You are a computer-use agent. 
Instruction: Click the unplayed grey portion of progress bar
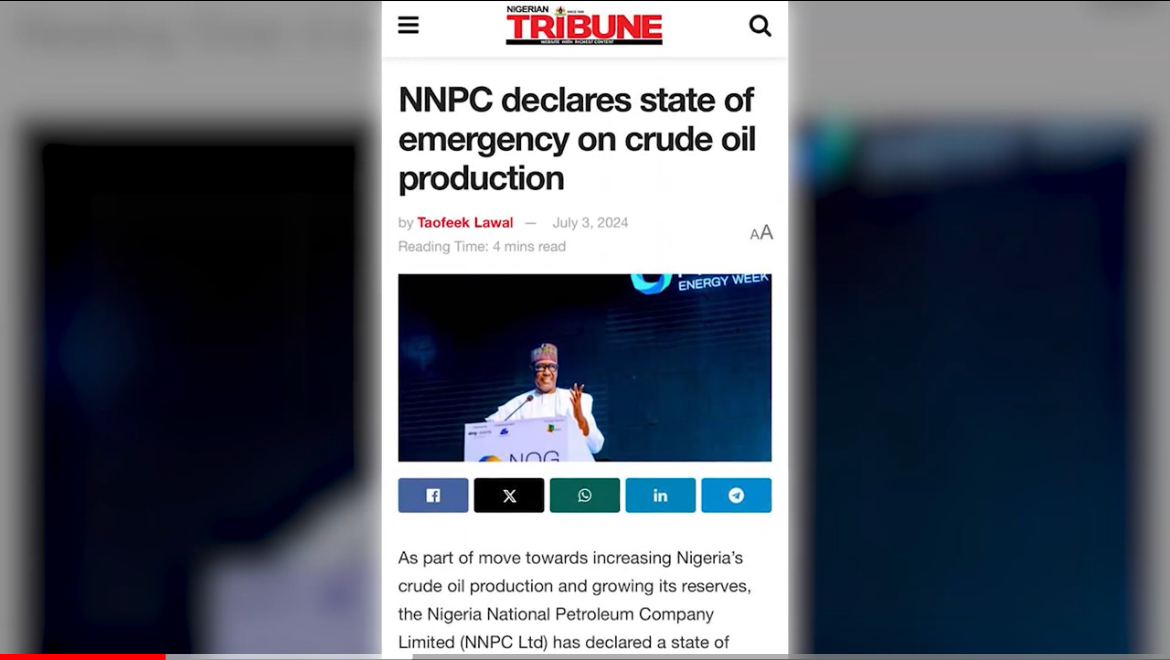[x=667, y=657]
